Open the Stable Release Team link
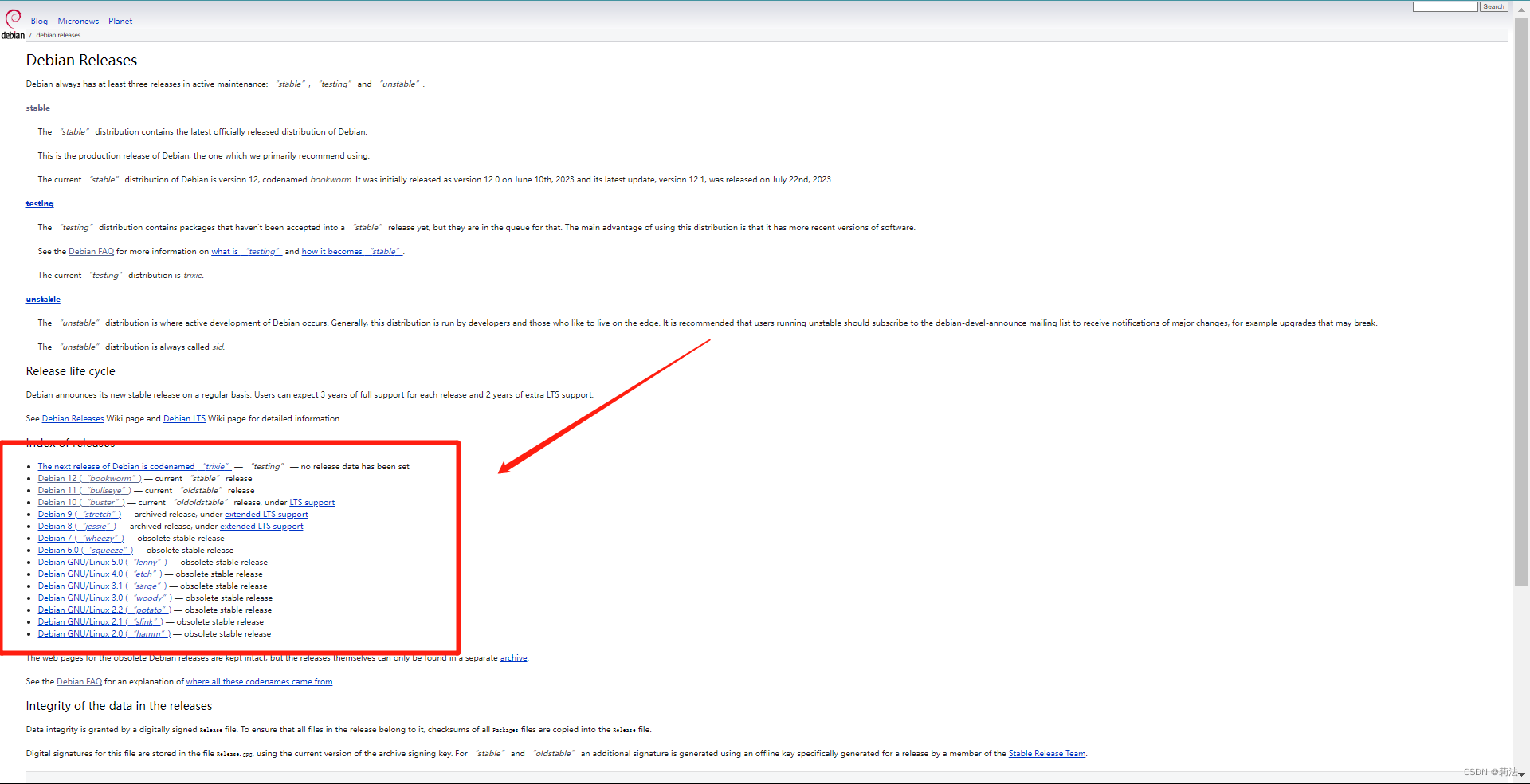The image size is (1530, 784). 1047,754
